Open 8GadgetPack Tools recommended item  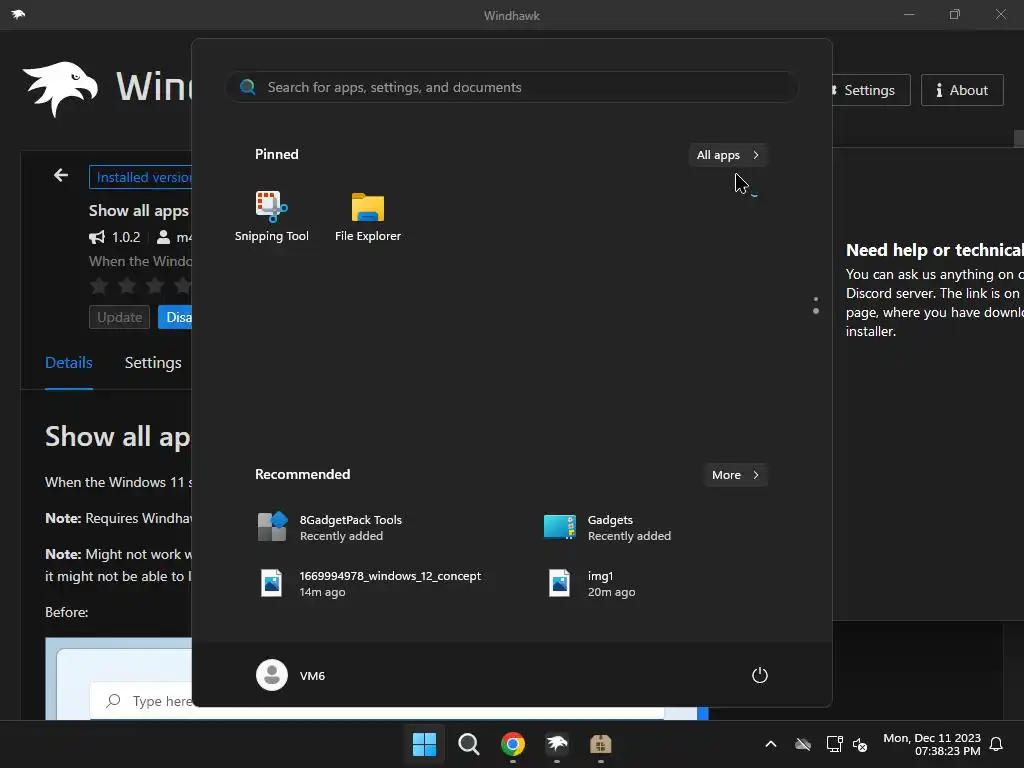[330, 527]
